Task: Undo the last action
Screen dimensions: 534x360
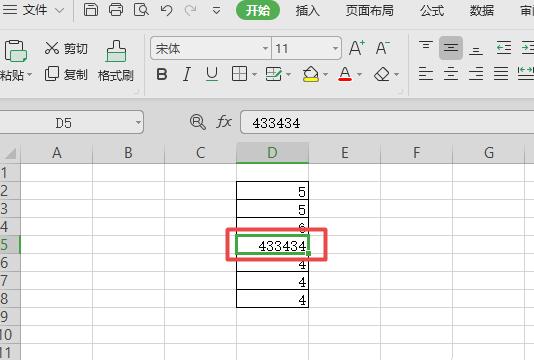Action: point(166,10)
